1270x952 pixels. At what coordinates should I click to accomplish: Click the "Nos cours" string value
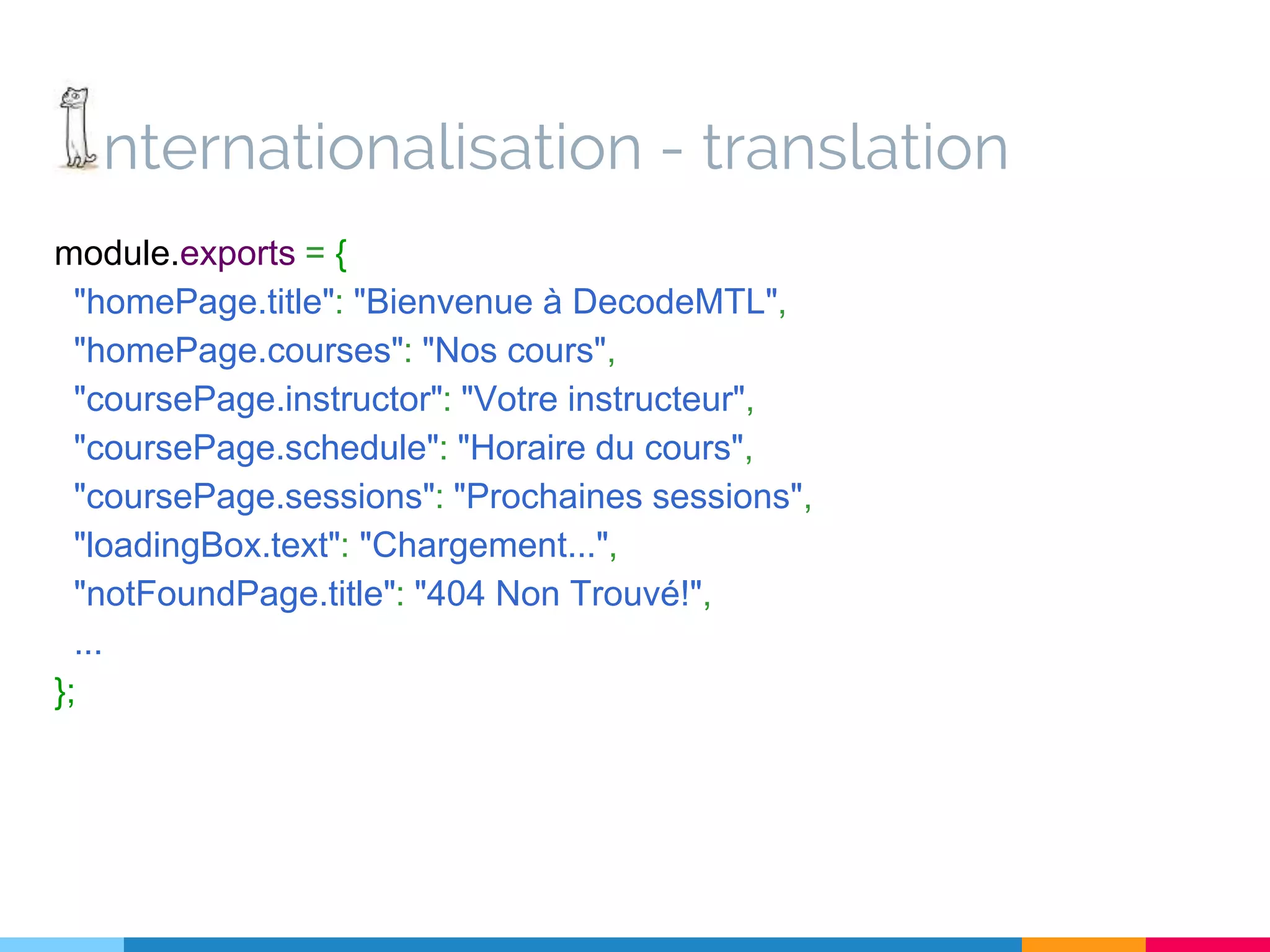pos(513,351)
